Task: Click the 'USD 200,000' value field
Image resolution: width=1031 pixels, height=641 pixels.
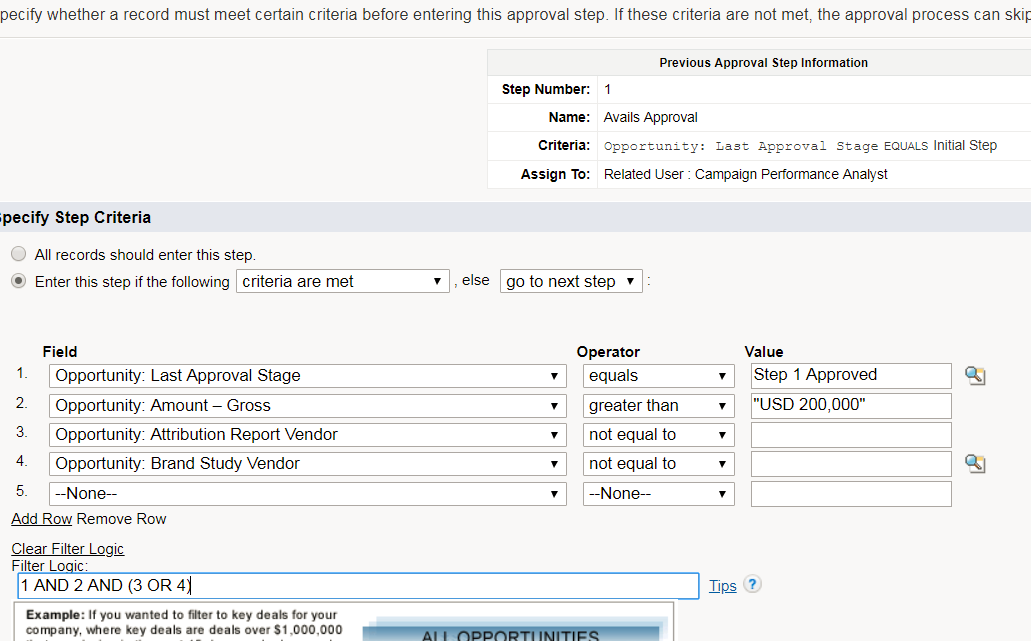Action: (851, 405)
